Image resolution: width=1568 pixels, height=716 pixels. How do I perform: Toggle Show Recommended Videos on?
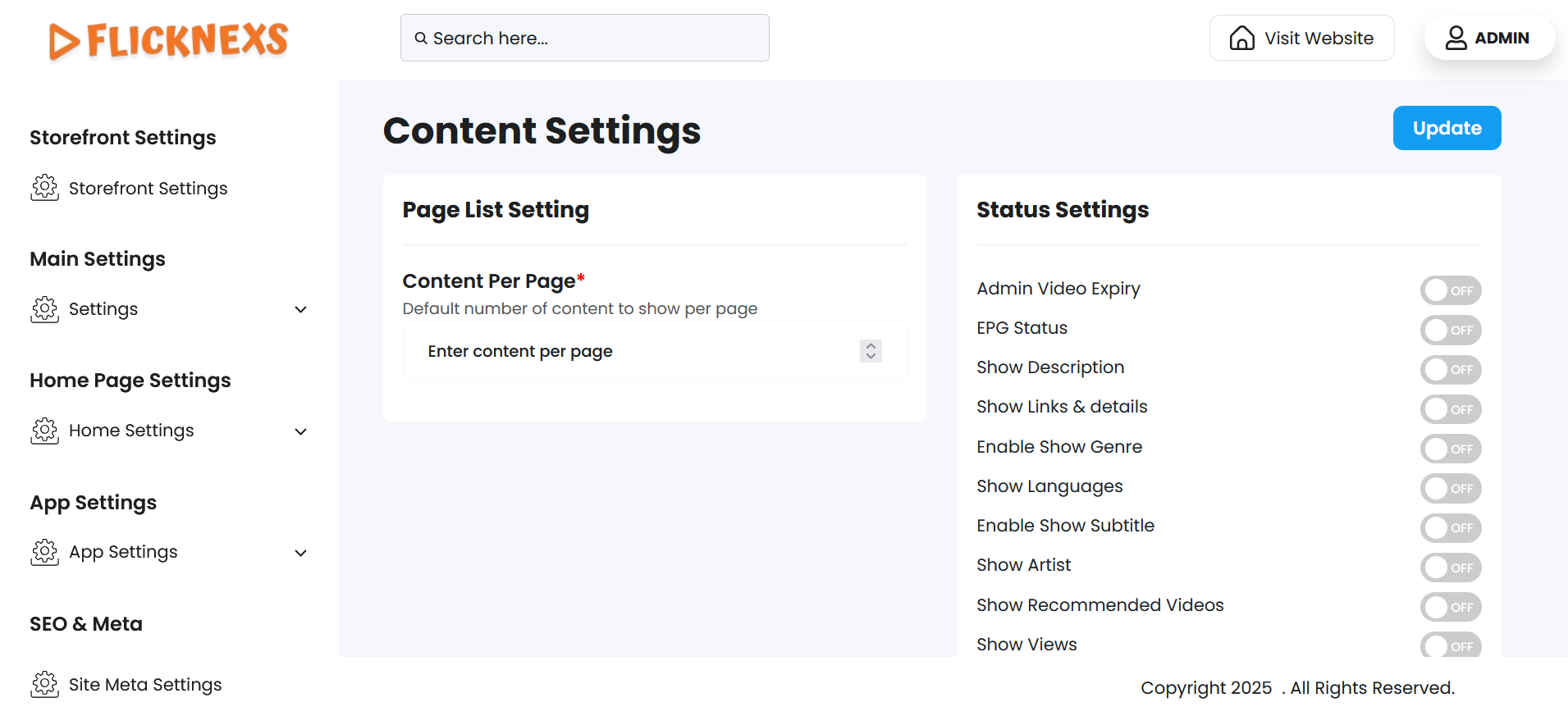tap(1450, 607)
